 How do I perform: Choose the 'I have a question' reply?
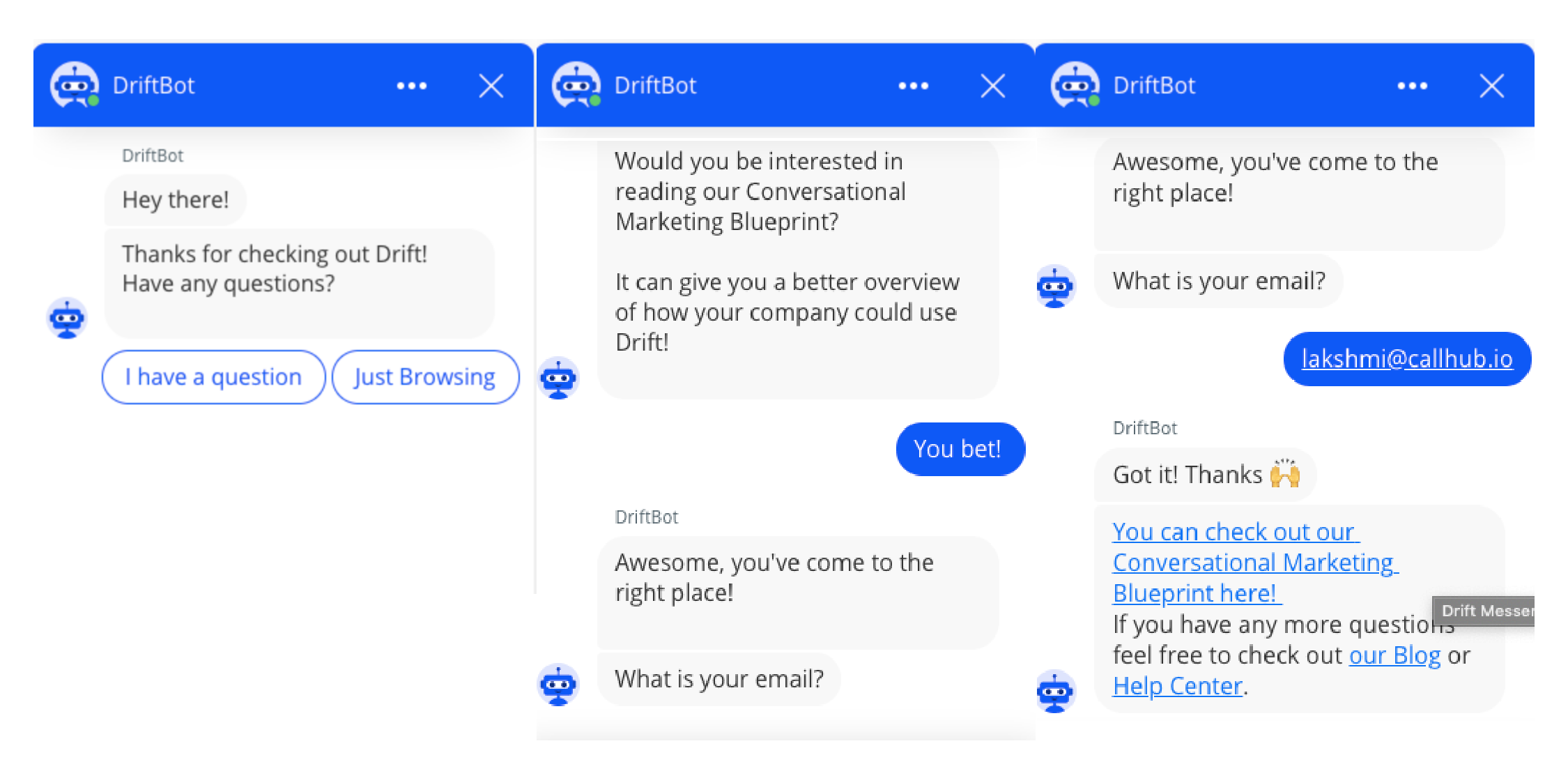click(x=213, y=377)
